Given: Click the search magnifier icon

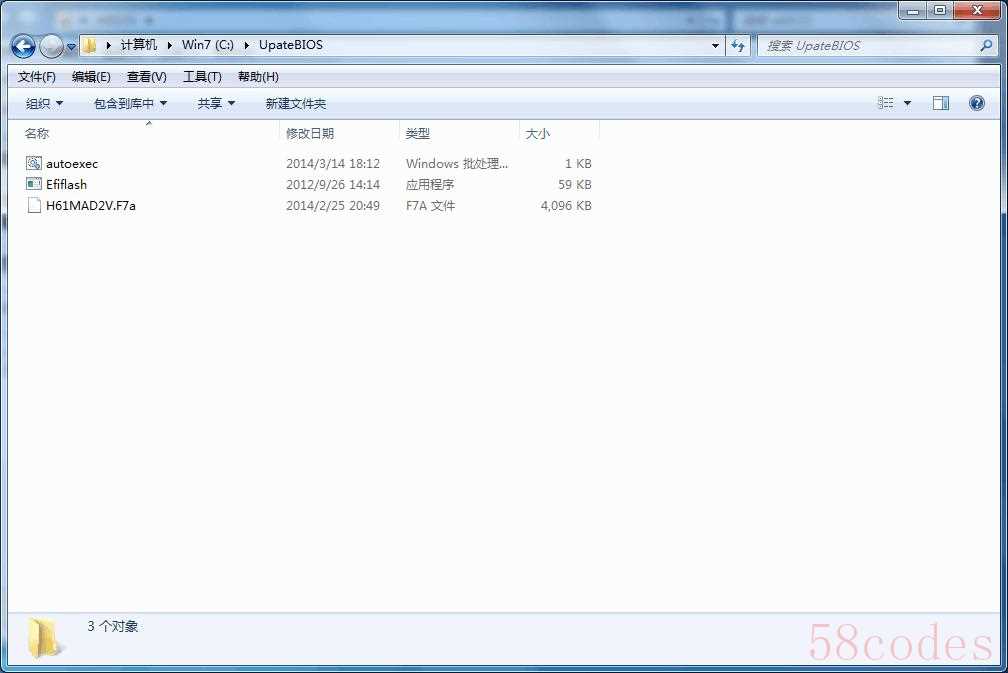Looking at the screenshot, I should tap(986, 45).
